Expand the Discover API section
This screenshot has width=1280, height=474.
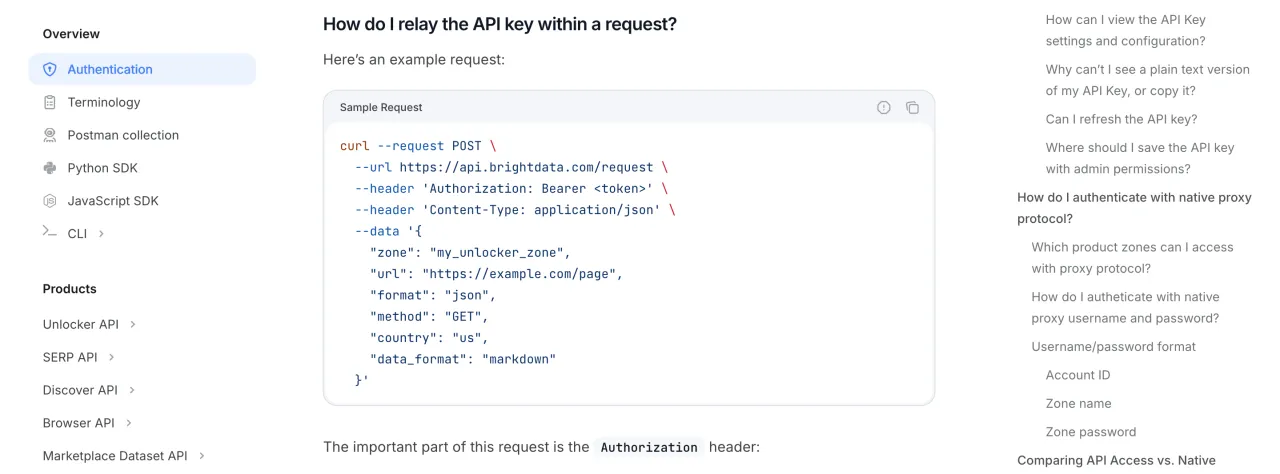click(x=132, y=390)
